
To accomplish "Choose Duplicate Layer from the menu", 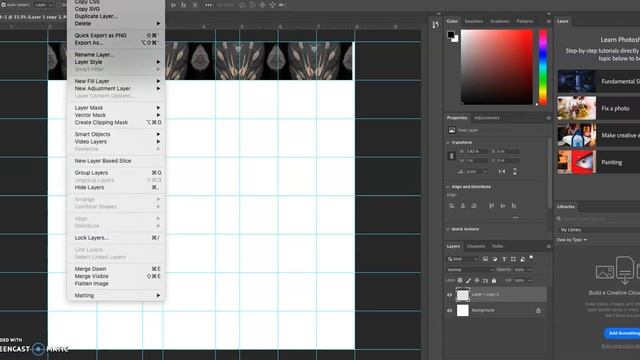I will coord(96,16).
